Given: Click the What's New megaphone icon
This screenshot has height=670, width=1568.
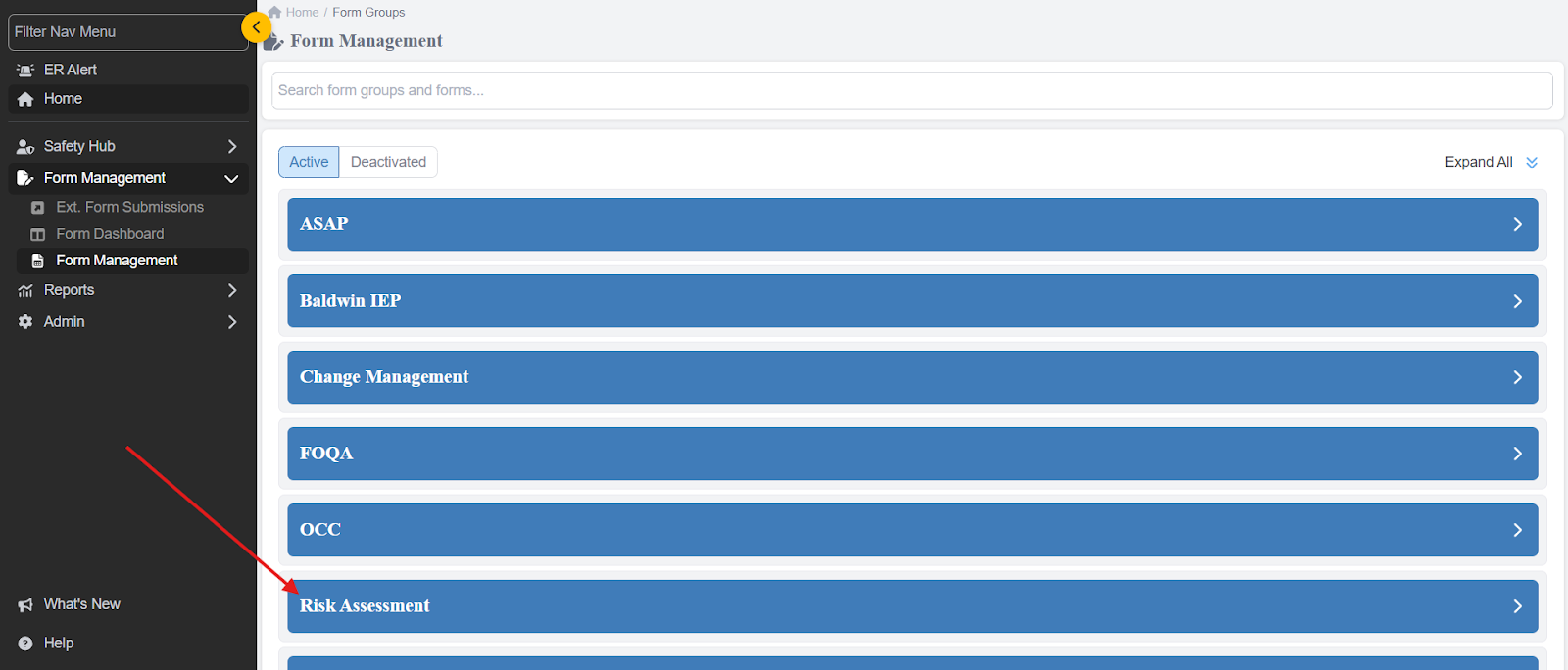Looking at the screenshot, I should point(25,605).
